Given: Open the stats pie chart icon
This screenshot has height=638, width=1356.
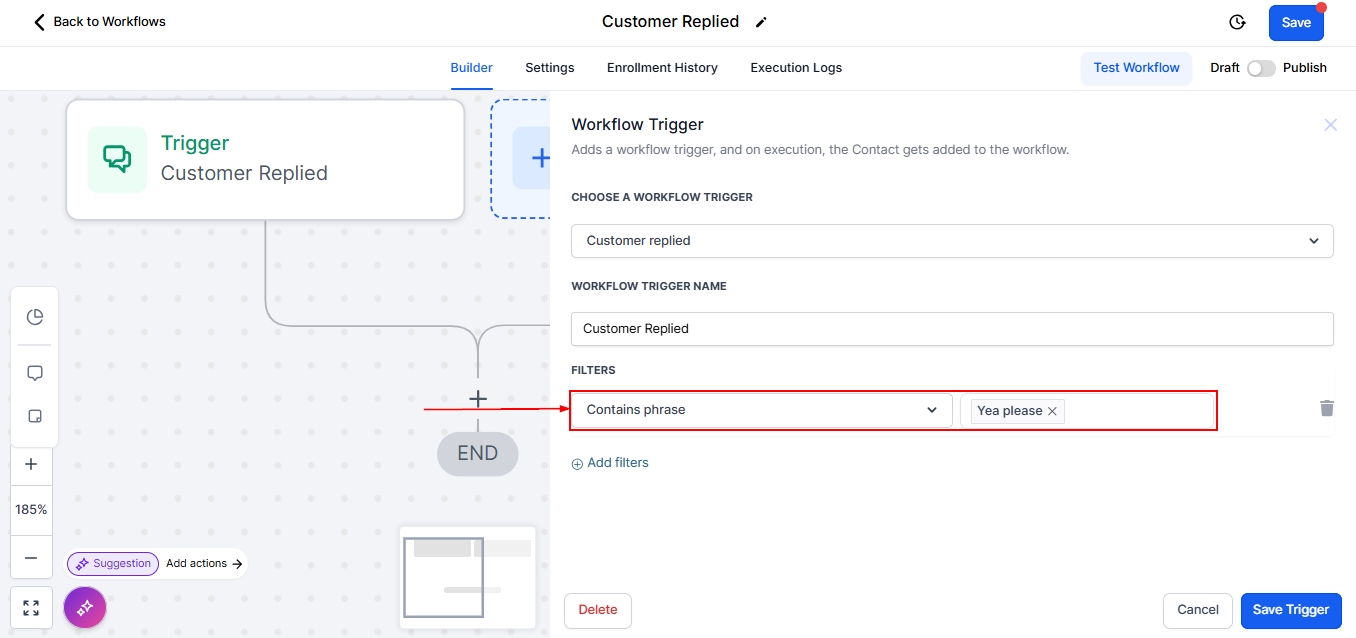Looking at the screenshot, I should pos(34,317).
